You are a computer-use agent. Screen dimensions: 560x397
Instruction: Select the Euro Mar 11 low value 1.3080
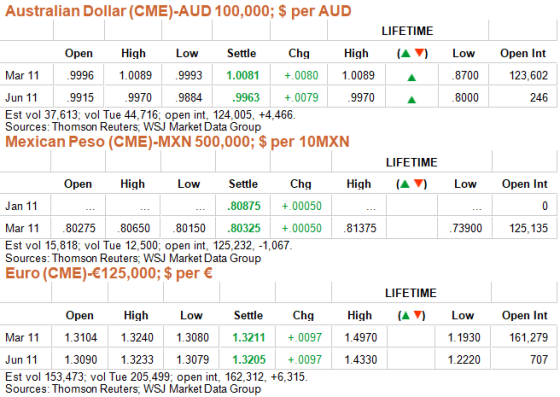pyautogui.click(x=192, y=338)
